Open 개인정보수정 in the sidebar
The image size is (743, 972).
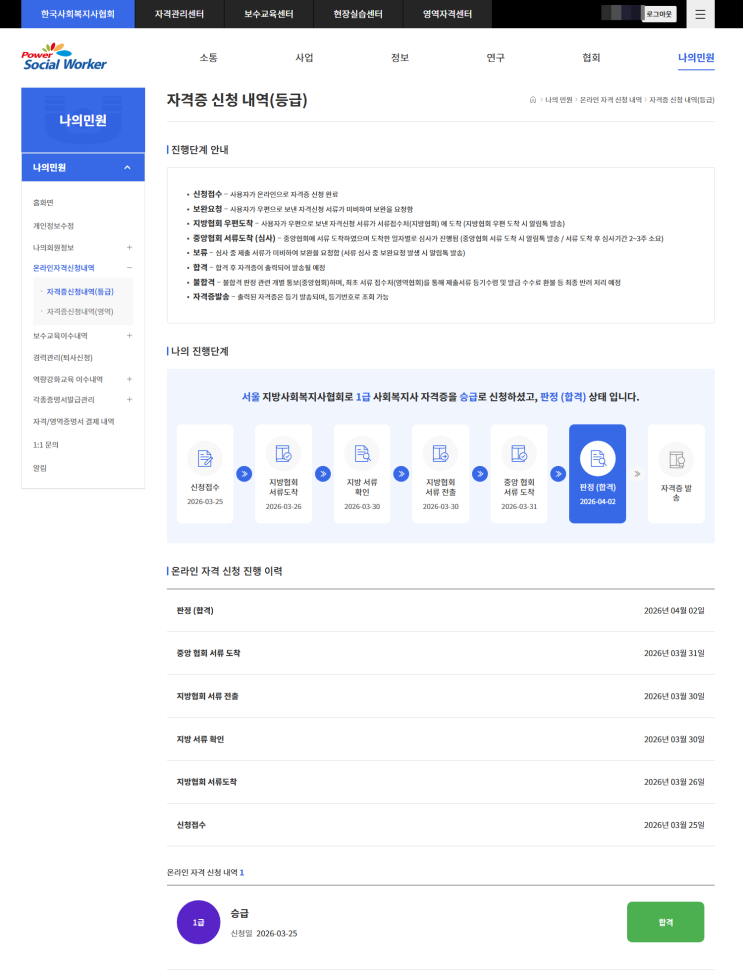click(x=53, y=226)
